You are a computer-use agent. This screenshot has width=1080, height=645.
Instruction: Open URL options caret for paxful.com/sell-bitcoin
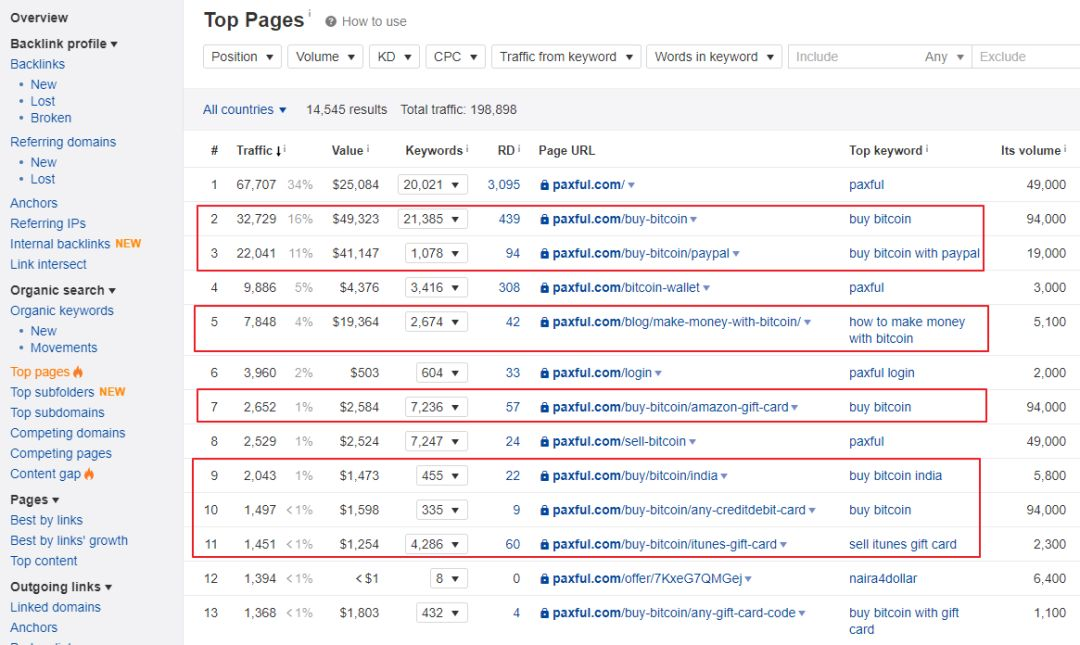[x=693, y=442]
